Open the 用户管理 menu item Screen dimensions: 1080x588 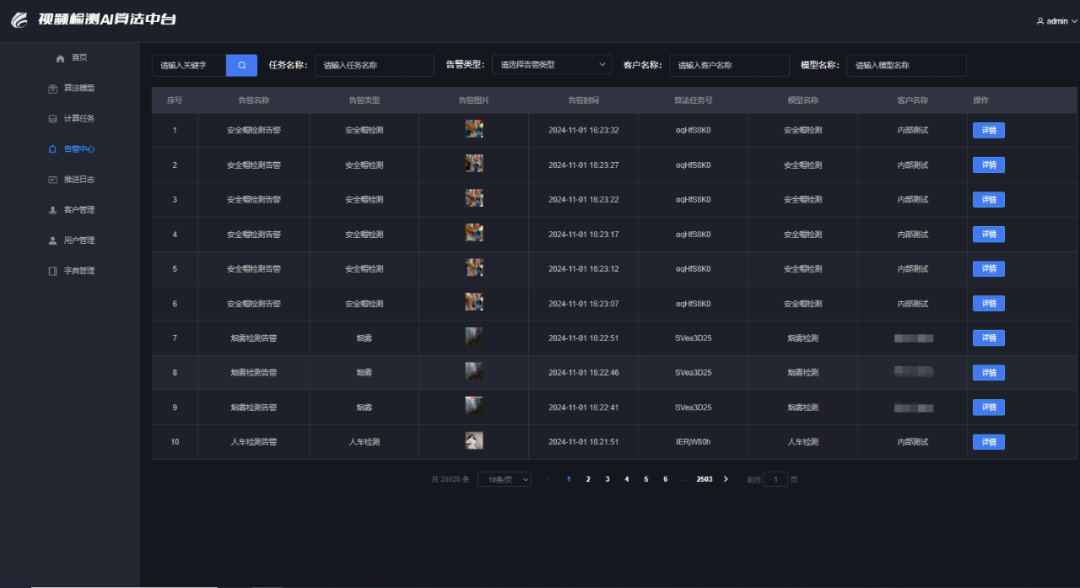pyautogui.click(x=72, y=240)
